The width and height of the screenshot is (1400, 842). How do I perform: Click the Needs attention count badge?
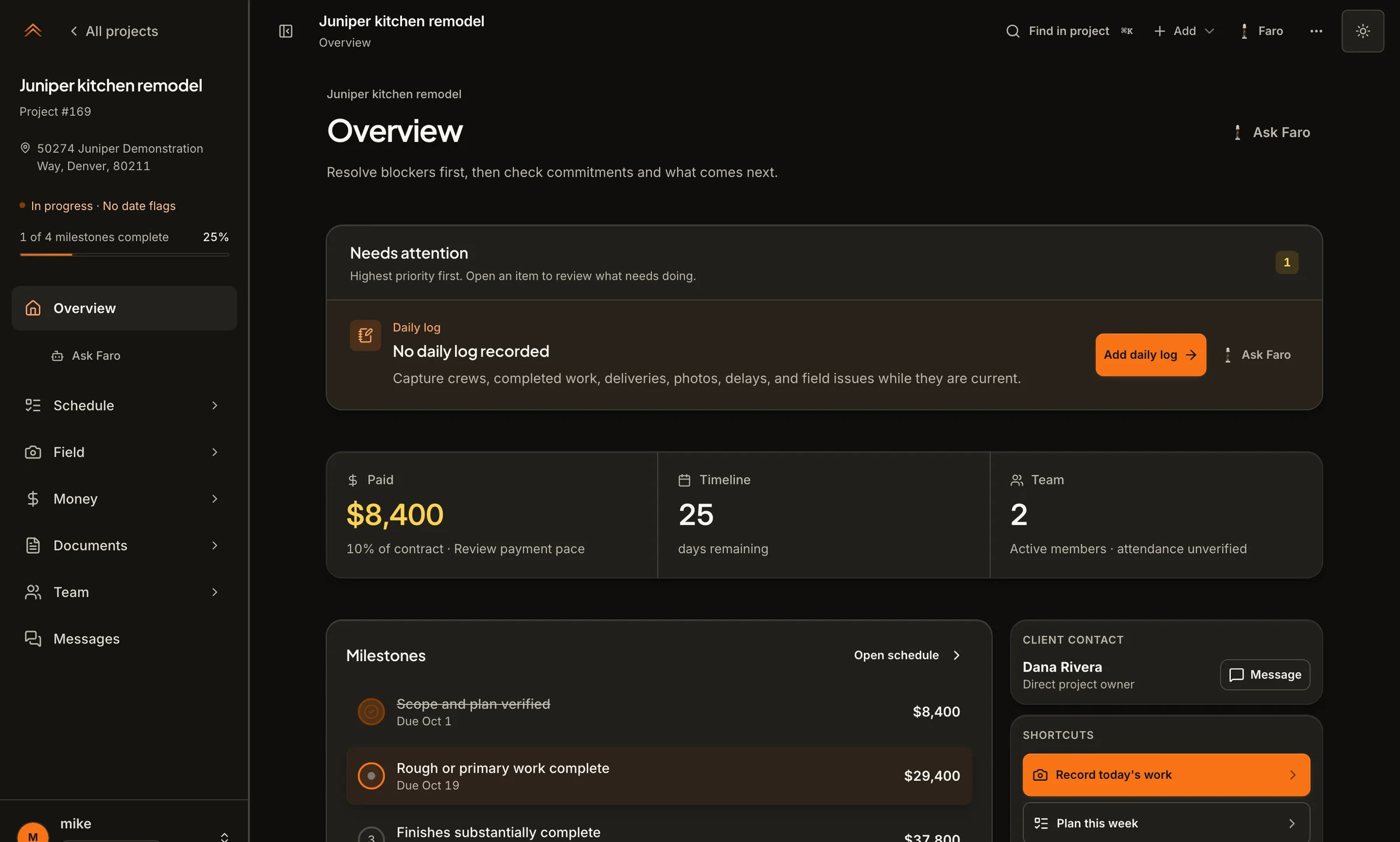click(x=1287, y=263)
